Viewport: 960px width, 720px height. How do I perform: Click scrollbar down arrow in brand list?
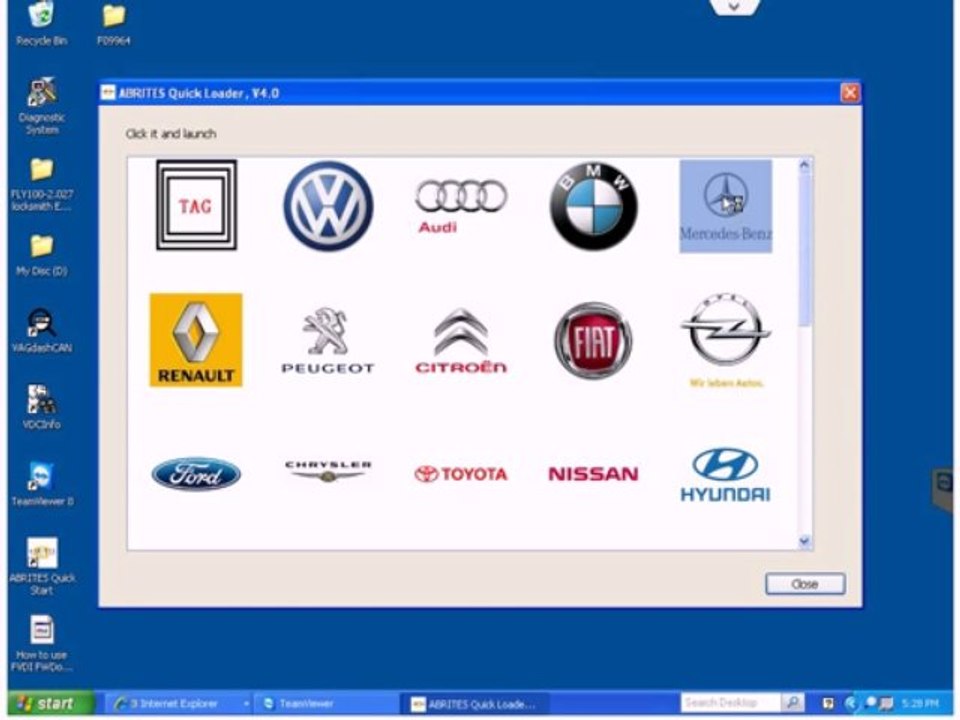click(804, 541)
